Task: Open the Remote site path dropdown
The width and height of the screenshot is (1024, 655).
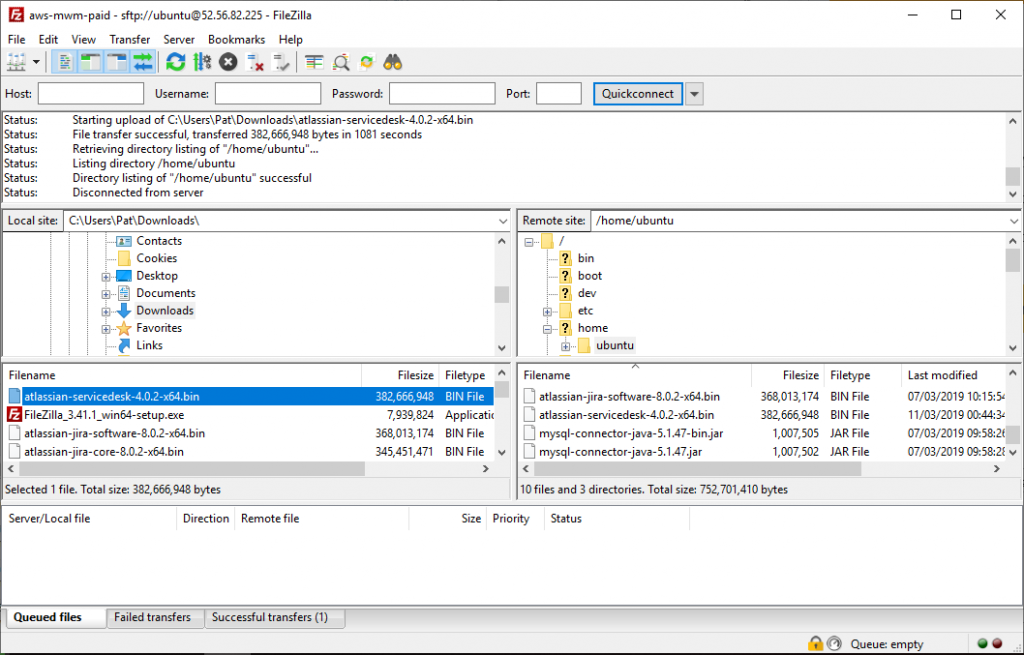Action: (x=1014, y=221)
